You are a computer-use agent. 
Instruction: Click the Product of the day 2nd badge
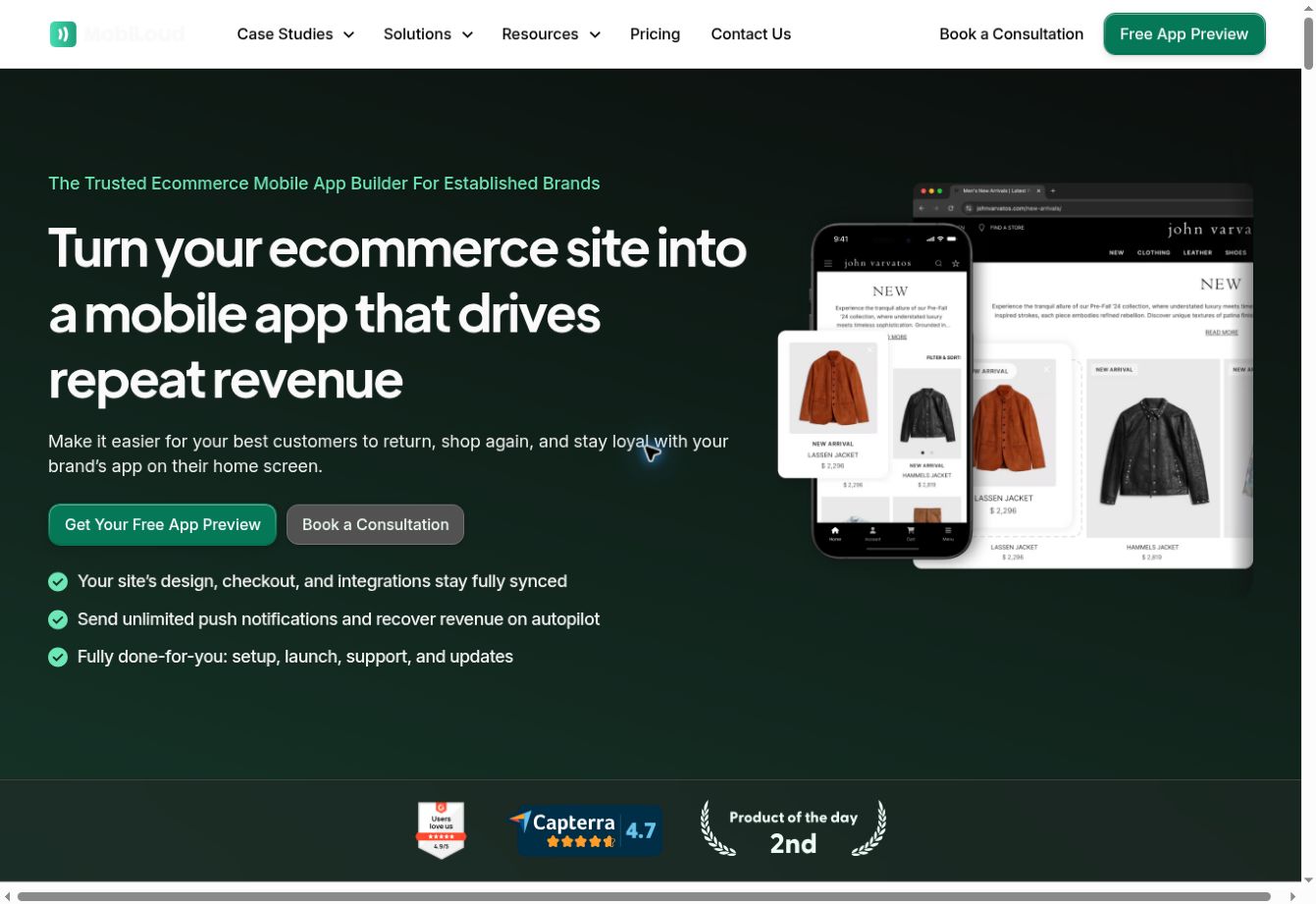[x=793, y=829]
